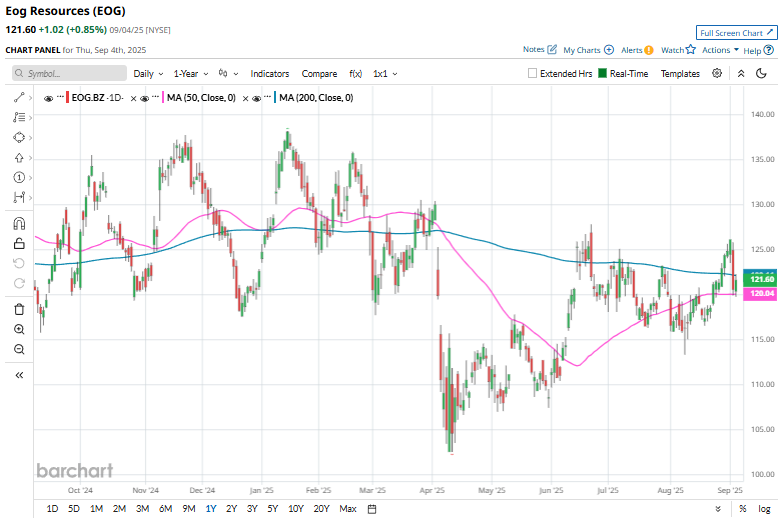
Task: Choose the arrow annotation tool
Action: point(19,158)
